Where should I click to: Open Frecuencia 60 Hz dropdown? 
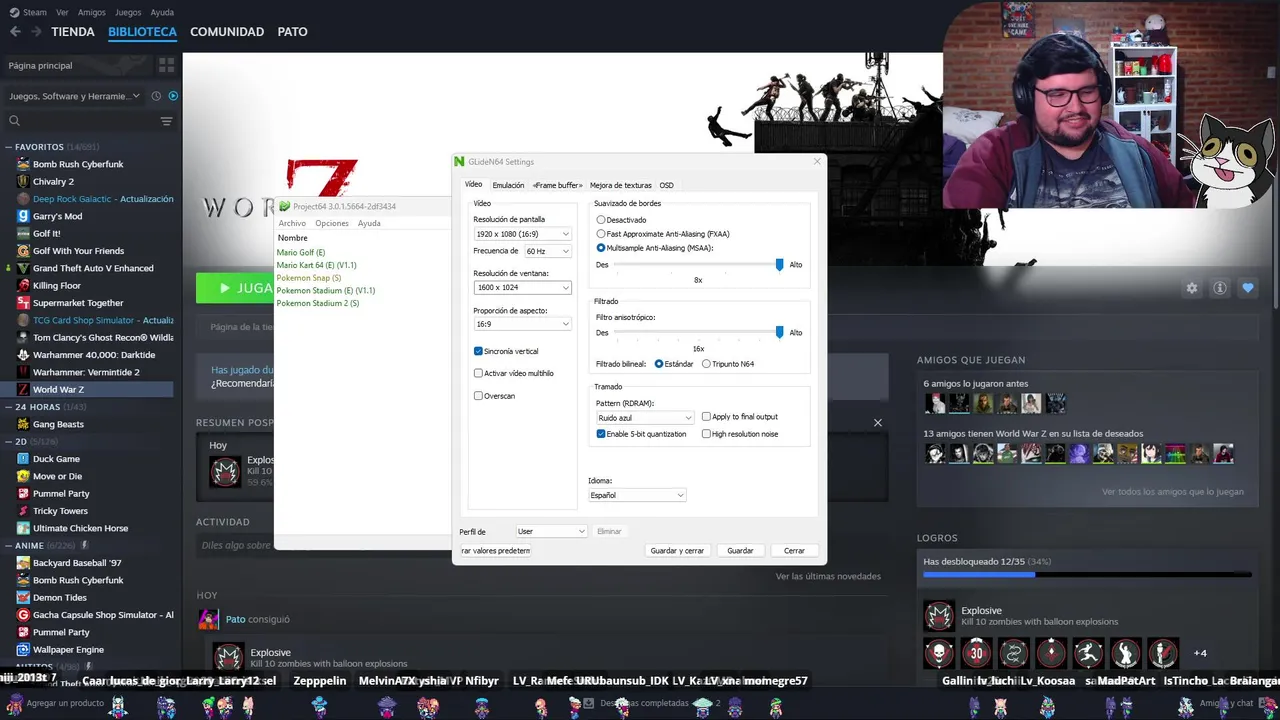[547, 251]
